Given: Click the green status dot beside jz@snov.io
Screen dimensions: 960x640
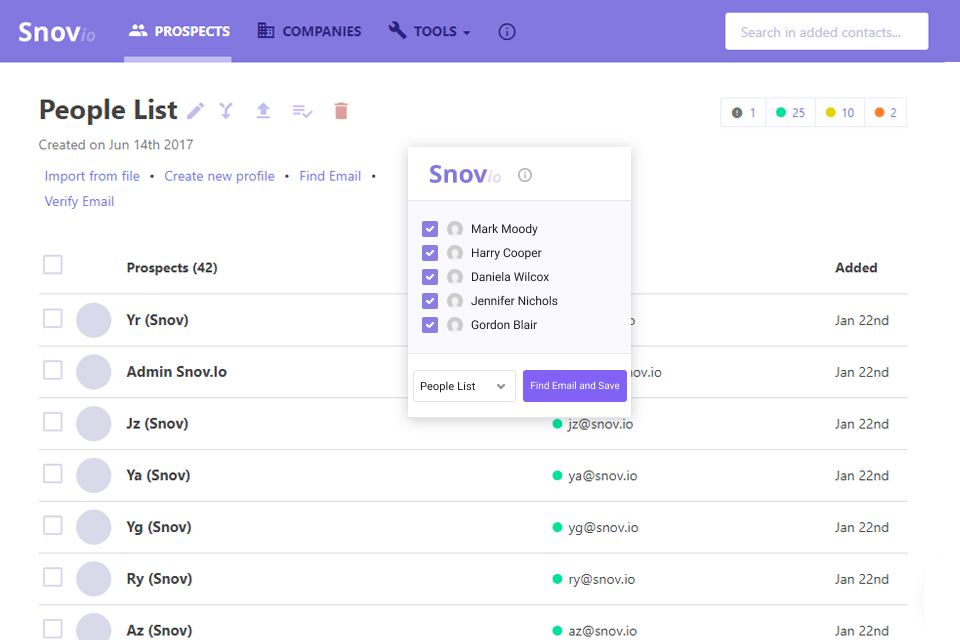Looking at the screenshot, I should [557, 424].
